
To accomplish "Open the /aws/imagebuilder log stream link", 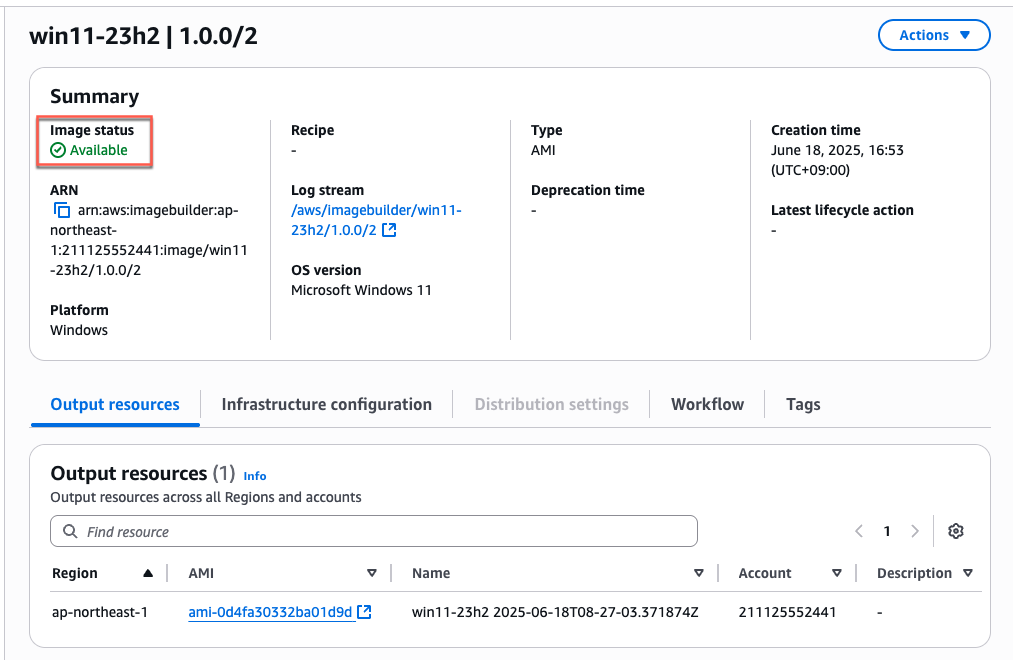I will [376, 210].
